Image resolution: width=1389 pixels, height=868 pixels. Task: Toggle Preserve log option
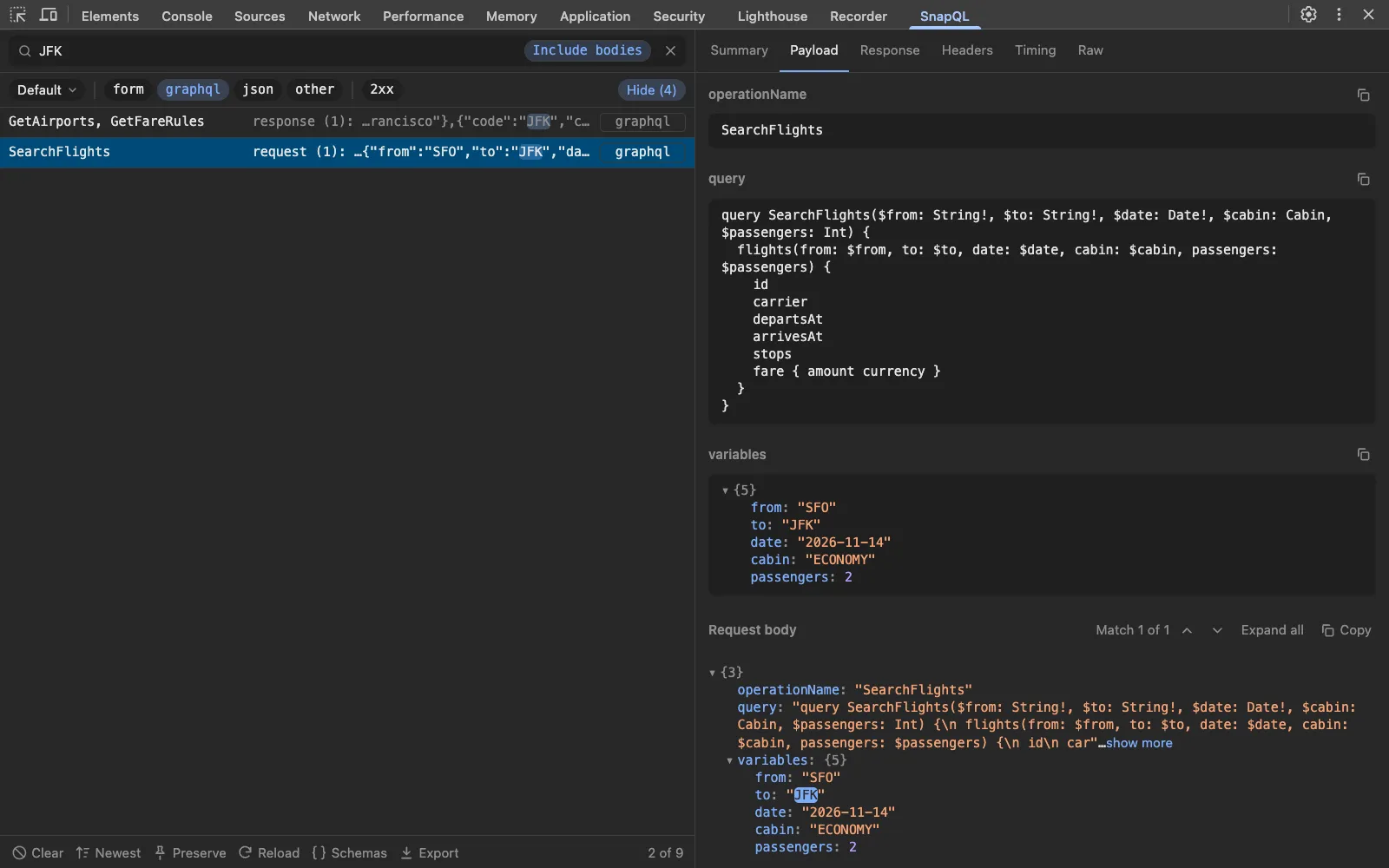pyautogui.click(x=190, y=853)
